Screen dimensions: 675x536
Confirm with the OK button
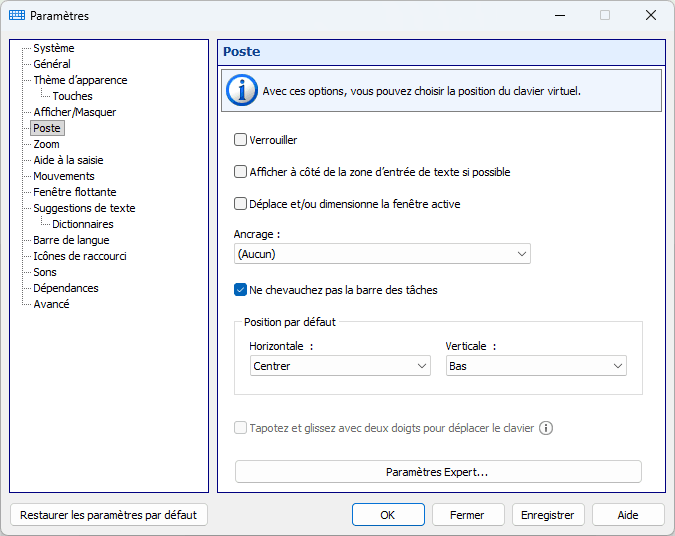(x=388, y=515)
